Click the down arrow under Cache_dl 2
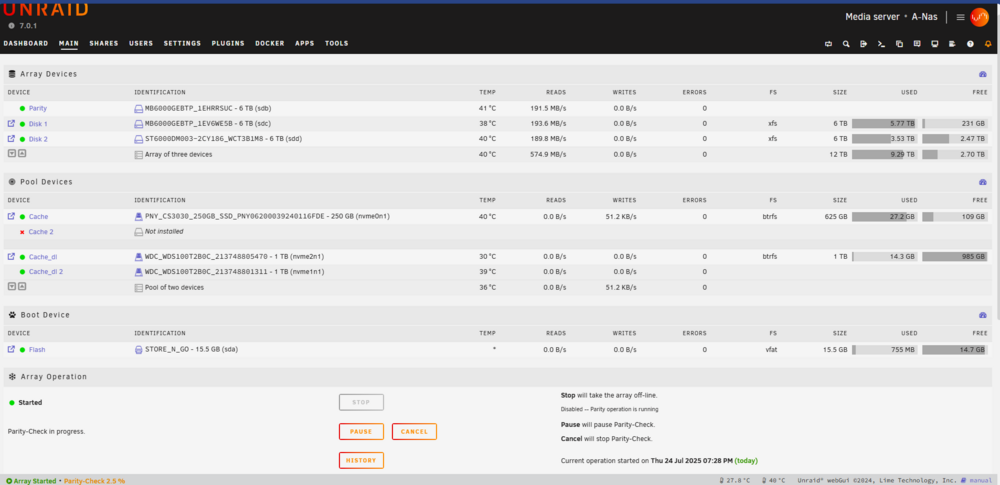This screenshot has height=485, width=1000. pyautogui.click(x=11, y=287)
